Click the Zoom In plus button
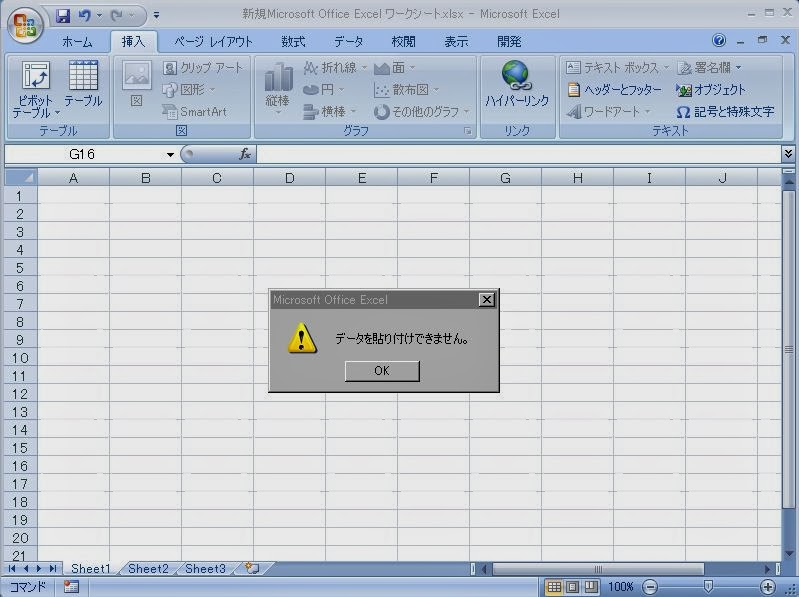 click(x=768, y=587)
